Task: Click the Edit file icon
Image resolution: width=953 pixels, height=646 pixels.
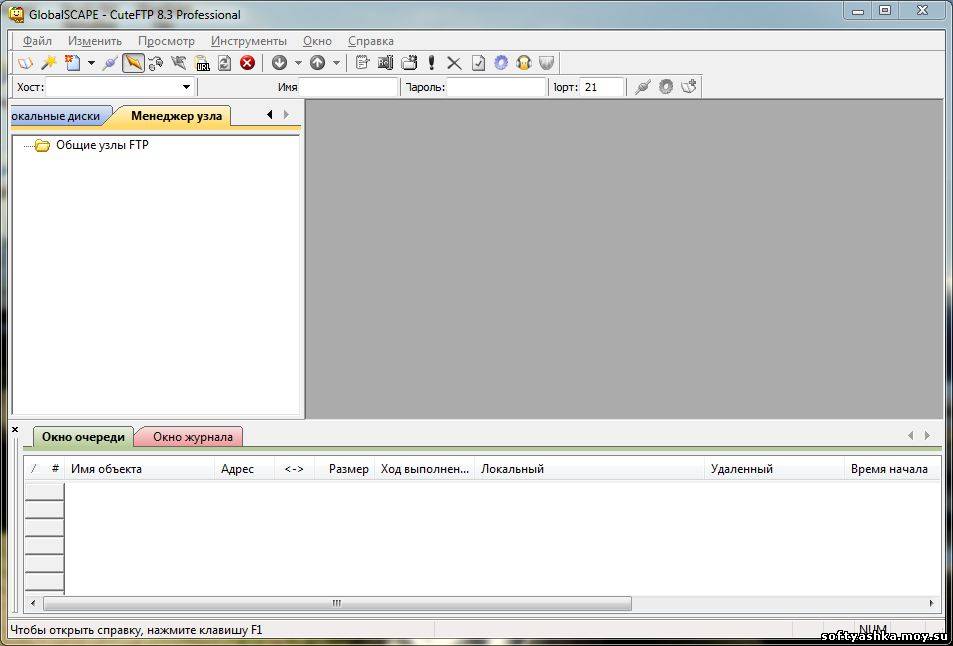Action: (363, 63)
